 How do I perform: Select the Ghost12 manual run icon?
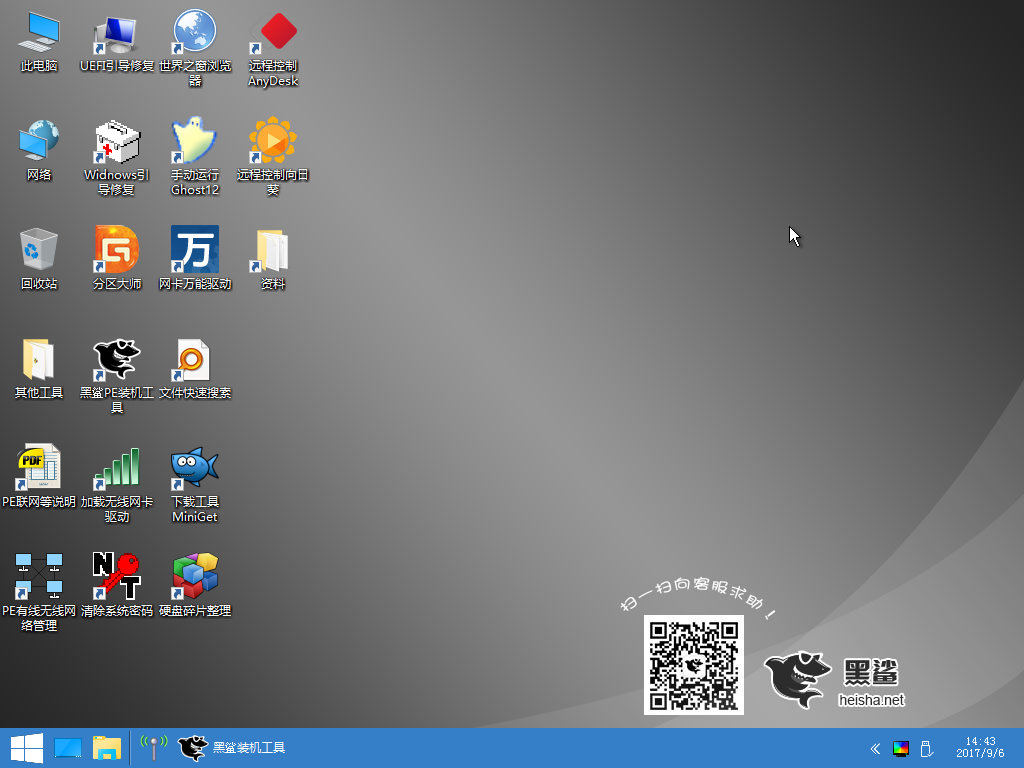[195, 142]
